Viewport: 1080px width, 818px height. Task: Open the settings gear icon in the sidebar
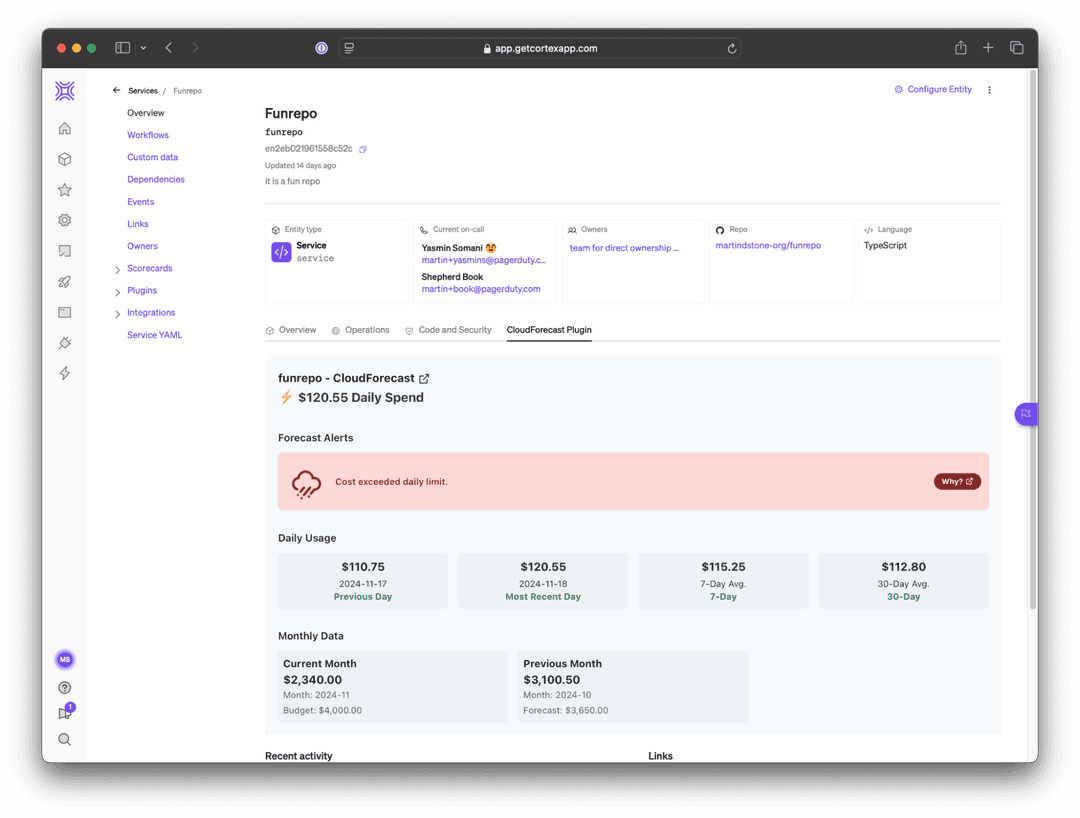tap(64, 220)
